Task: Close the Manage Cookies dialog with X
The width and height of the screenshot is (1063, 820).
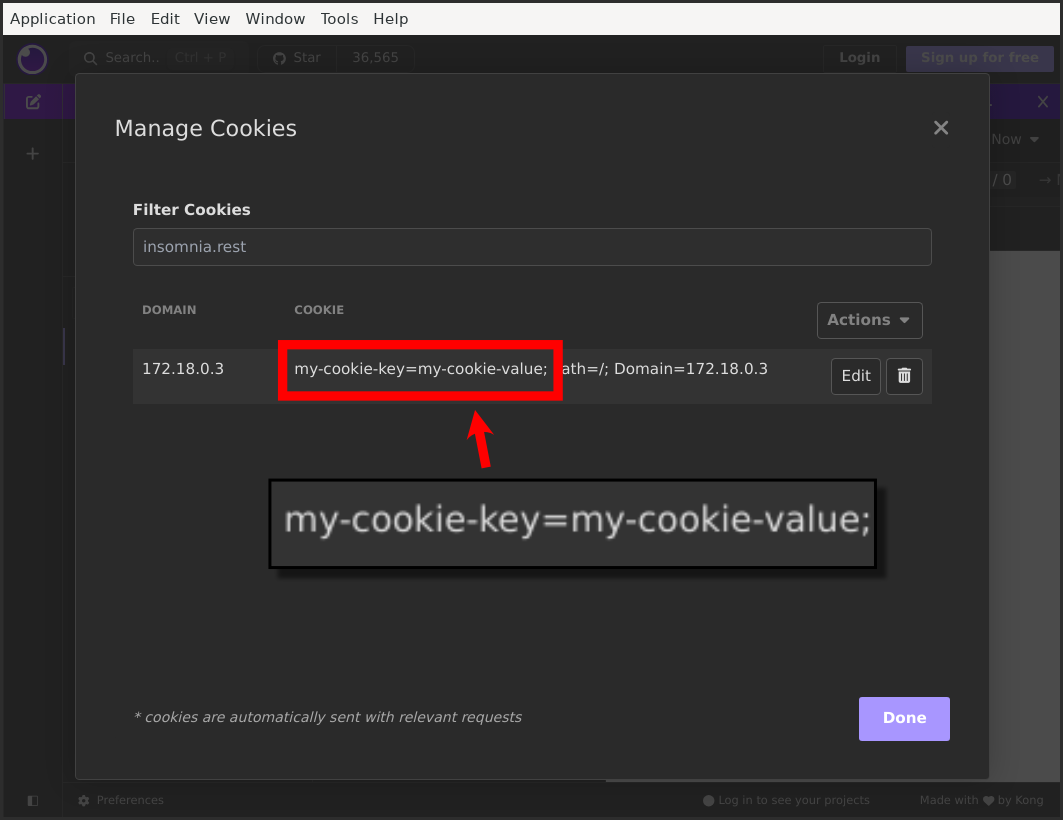Action: pyautogui.click(x=940, y=128)
